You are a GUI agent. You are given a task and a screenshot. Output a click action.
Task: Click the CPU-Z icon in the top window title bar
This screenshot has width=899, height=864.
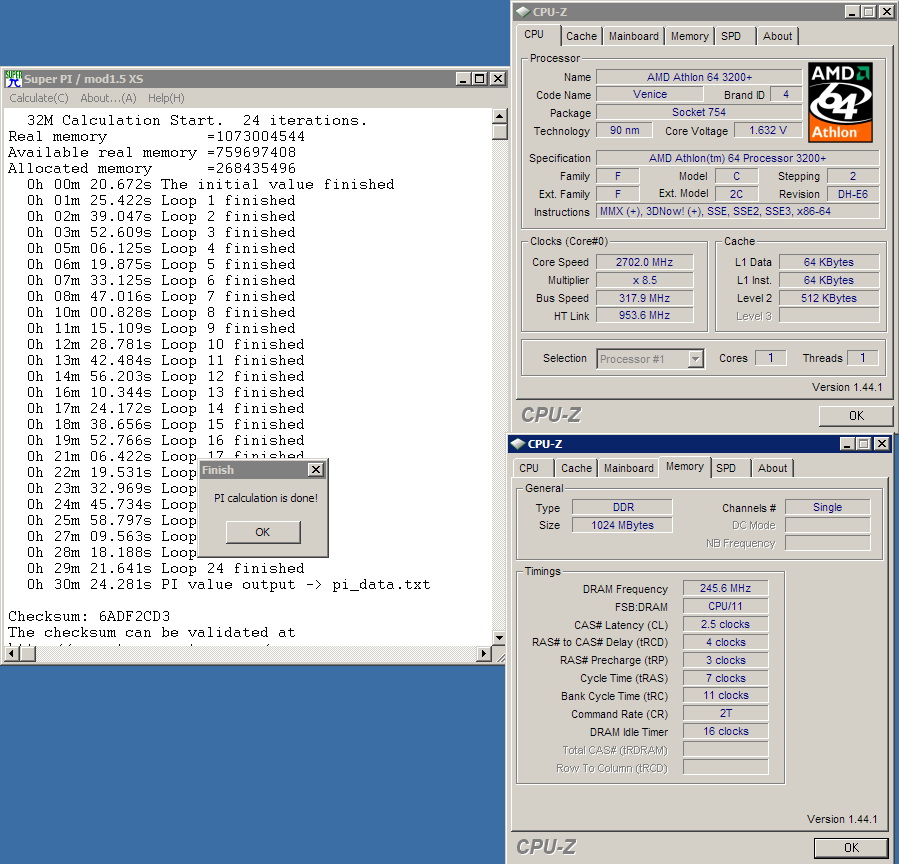[x=522, y=11]
